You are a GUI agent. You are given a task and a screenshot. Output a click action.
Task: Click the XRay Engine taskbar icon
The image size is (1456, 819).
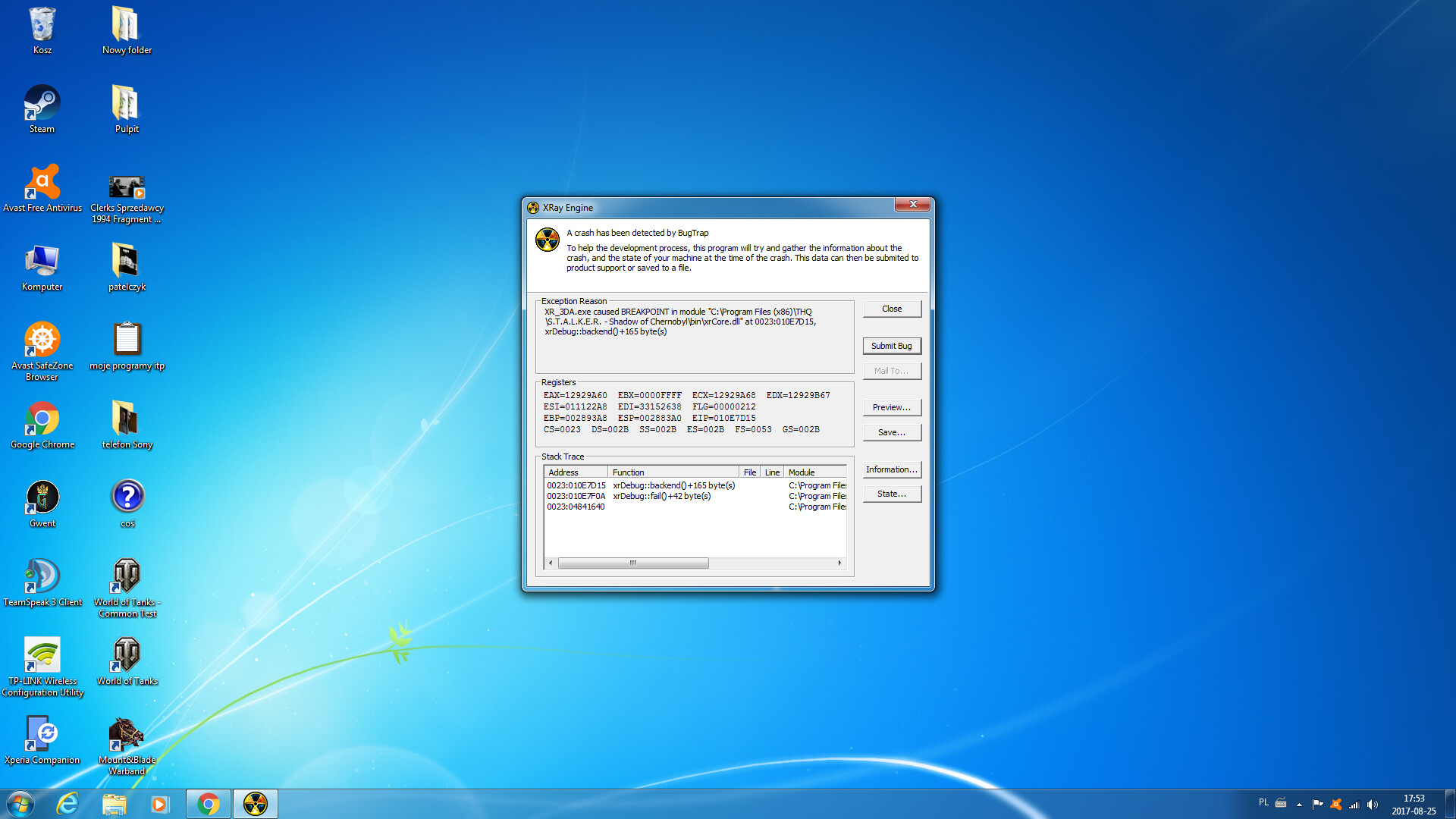click(256, 804)
